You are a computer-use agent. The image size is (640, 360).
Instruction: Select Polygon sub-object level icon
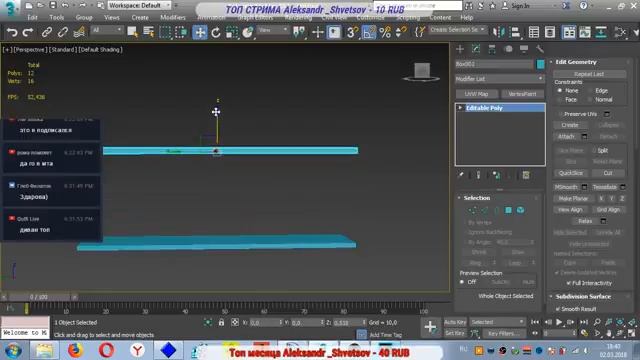(508, 210)
